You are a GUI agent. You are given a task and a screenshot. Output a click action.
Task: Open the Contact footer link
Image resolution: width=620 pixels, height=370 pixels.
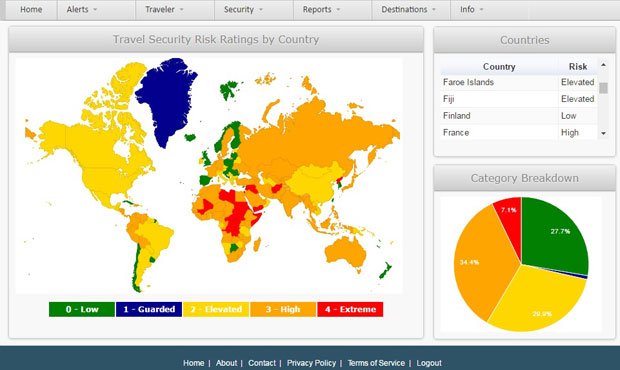tap(262, 363)
